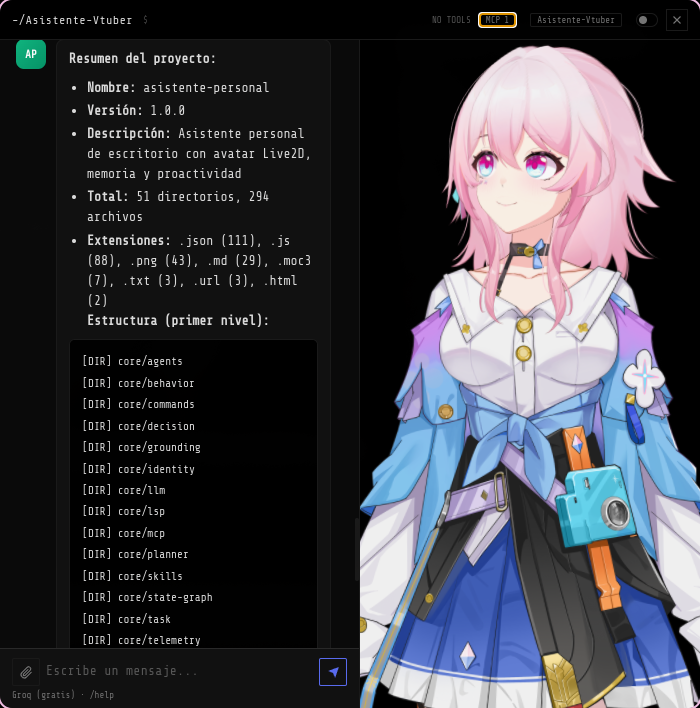Click the paperclip attach file icon
The width and height of the screenshot is (700, 708).
click(x=26, y=672)
